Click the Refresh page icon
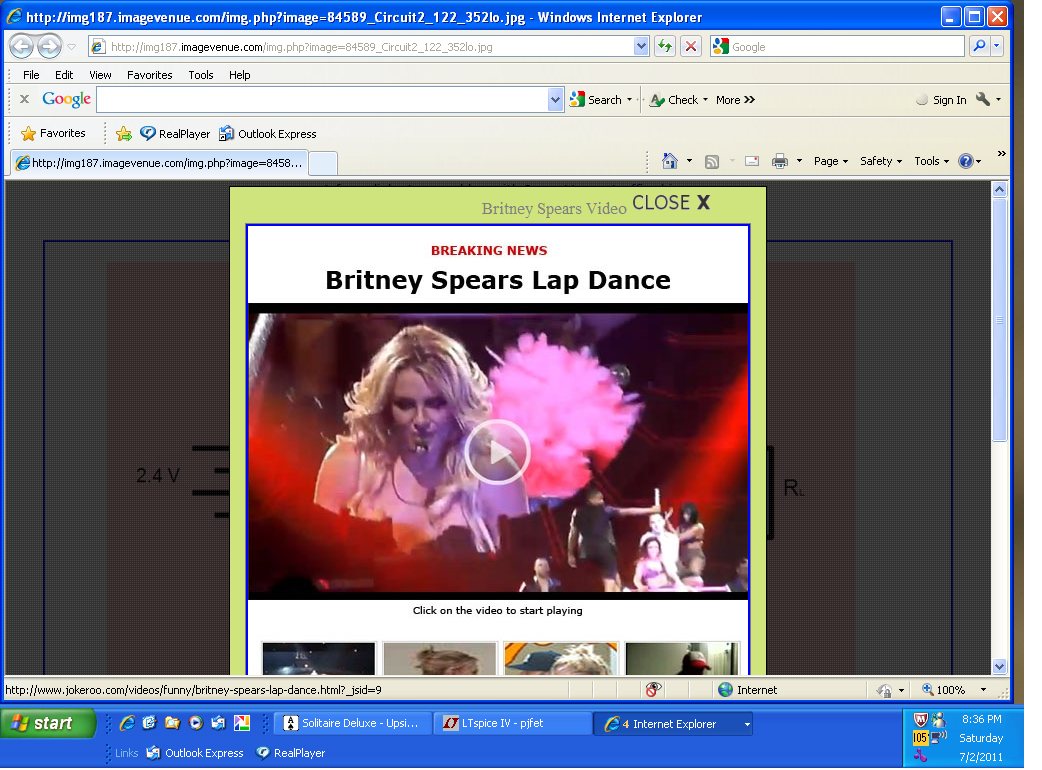The image size is (1042, 770). coord(665,47)
